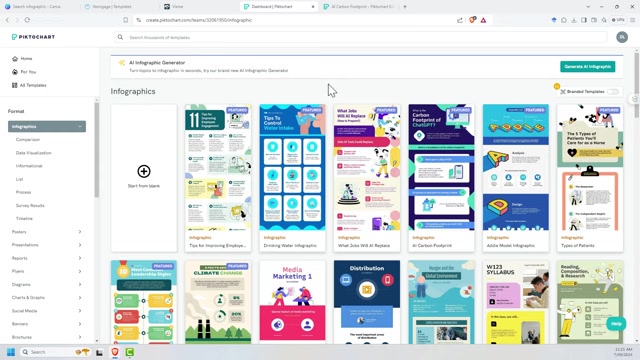Toggle Branded Templates switch
The height and width of the screenshot is (360, 640).
coord(613,91)
